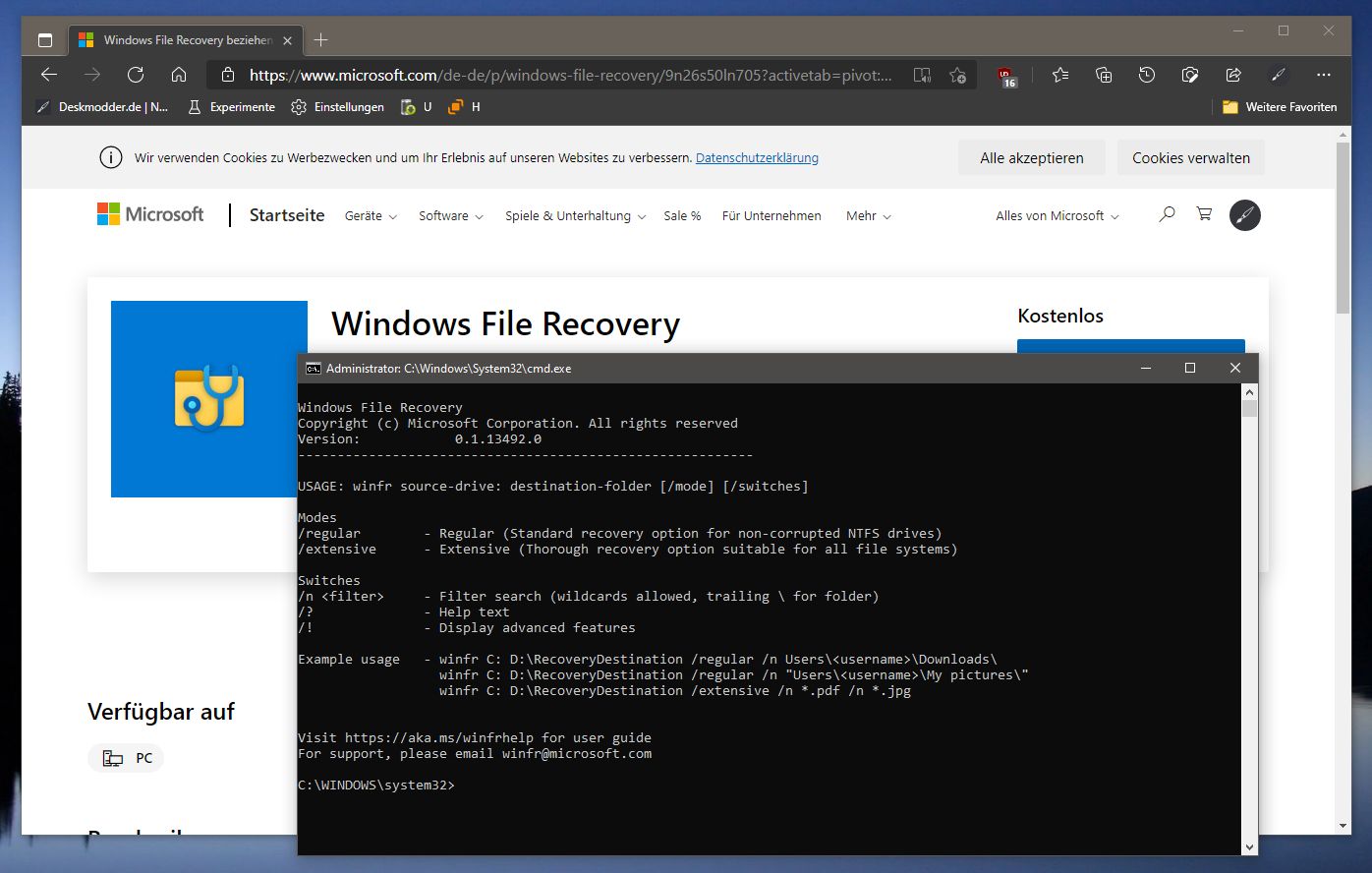This screenshot has height=873, width=1372.
Task: Reload the current Microsoft page
Action: click(x=136, y=75)
